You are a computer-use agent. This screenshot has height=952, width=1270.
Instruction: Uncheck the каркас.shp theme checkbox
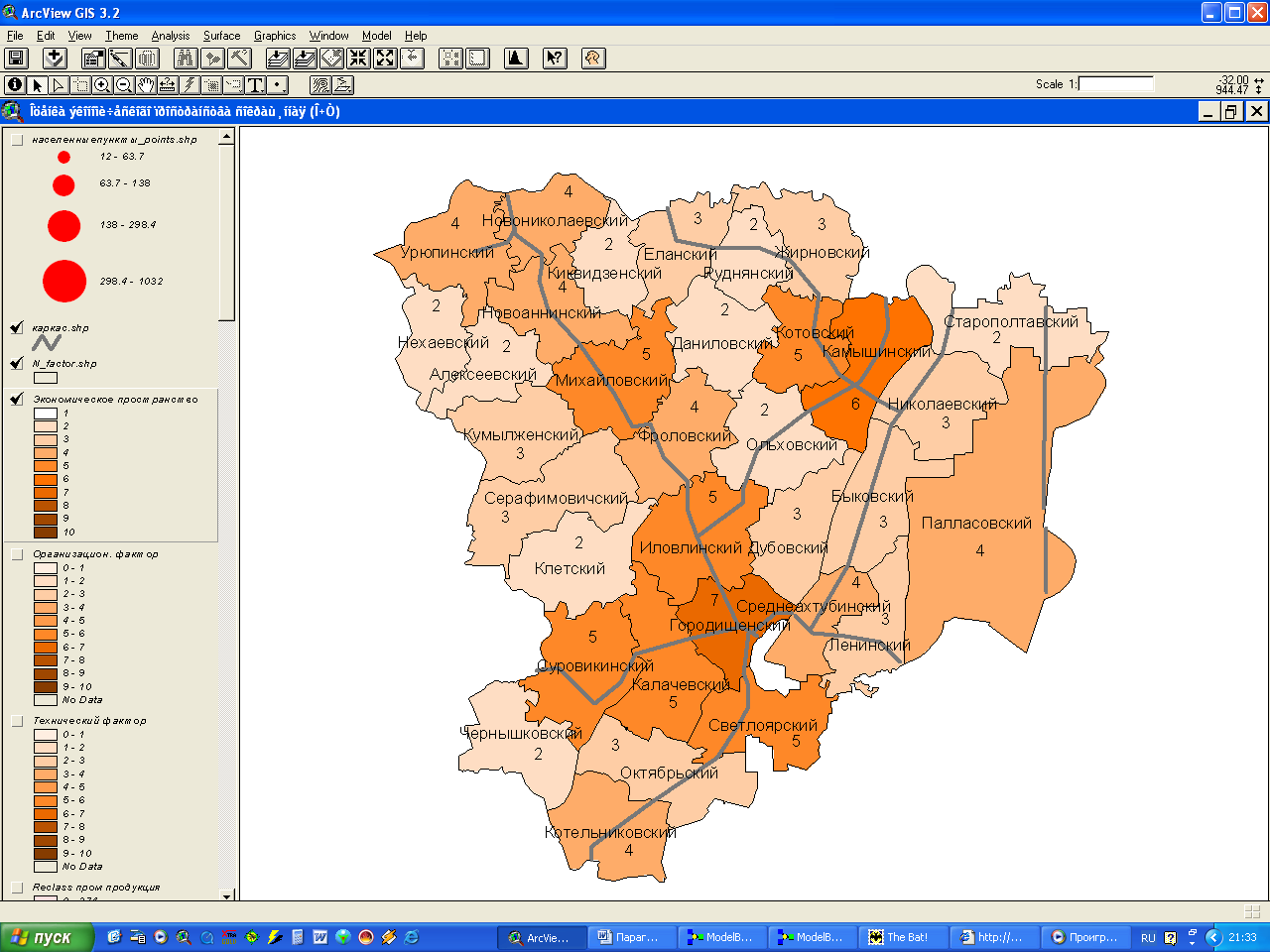pos(17,327)
